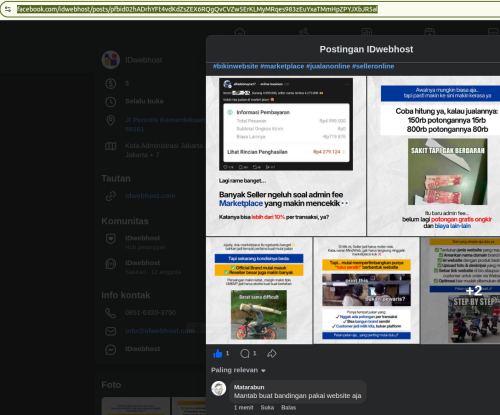Viewport: 500px width, 415px height.
Task: Click the IDwebhost page logo avatar
Action: click(111, 60)
